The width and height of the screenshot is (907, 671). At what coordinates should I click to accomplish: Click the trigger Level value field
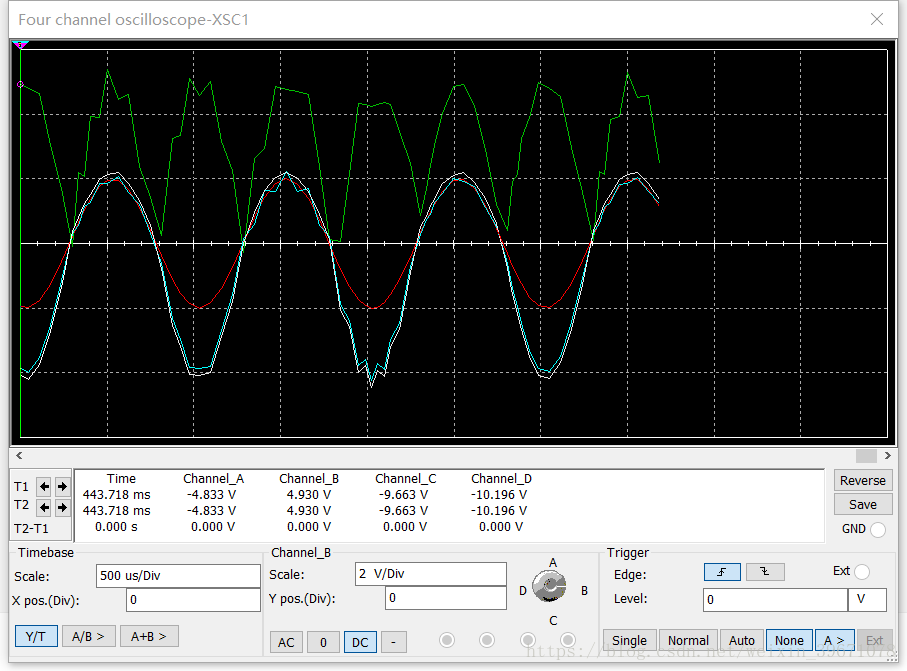[x=775, y=600]
